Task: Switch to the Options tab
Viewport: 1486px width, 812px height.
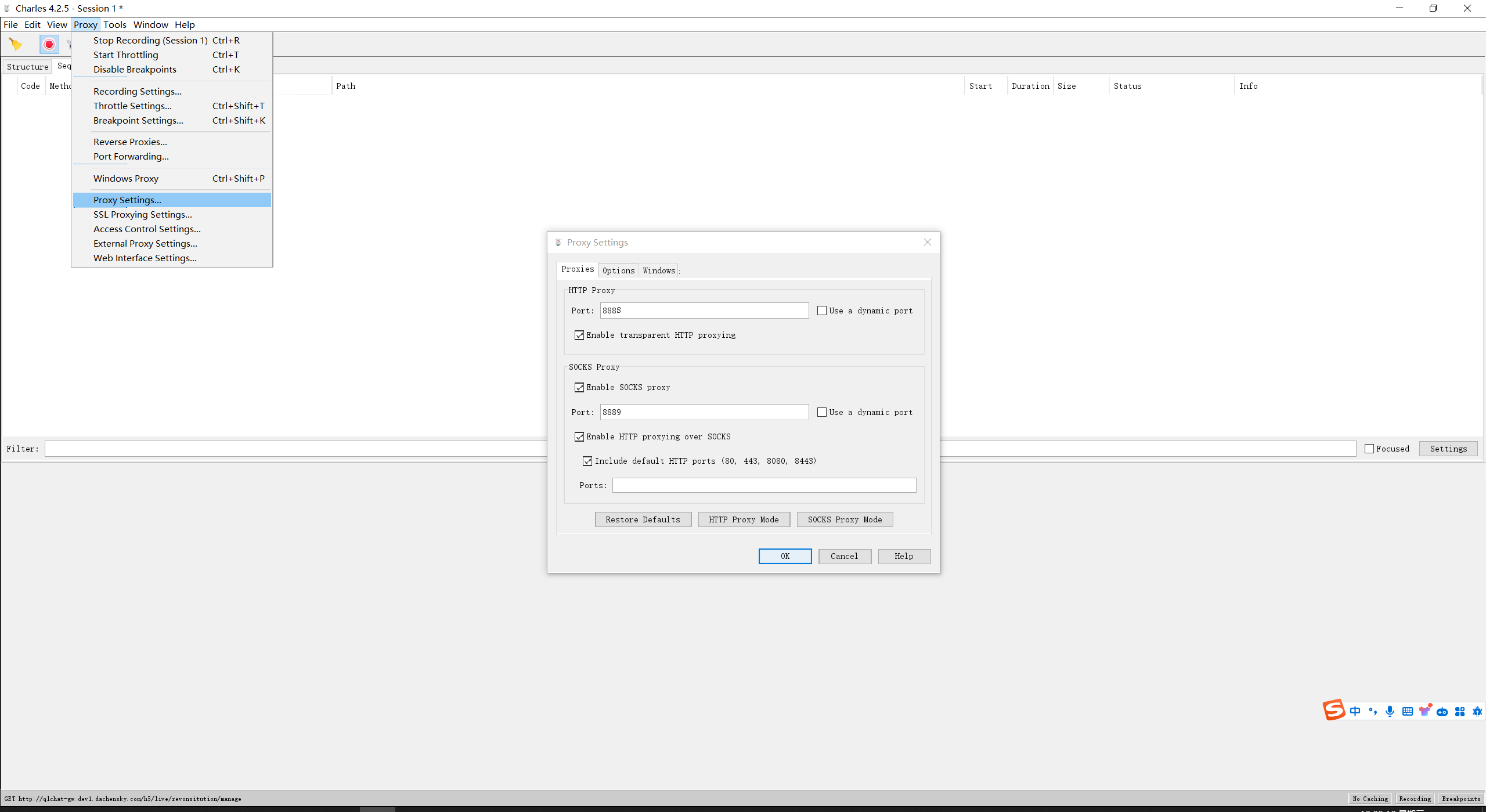Action: click(618, 270)
